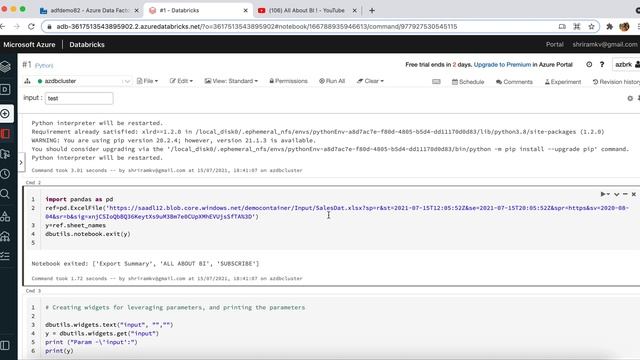Click the browser forward arrow

point(16,27)
